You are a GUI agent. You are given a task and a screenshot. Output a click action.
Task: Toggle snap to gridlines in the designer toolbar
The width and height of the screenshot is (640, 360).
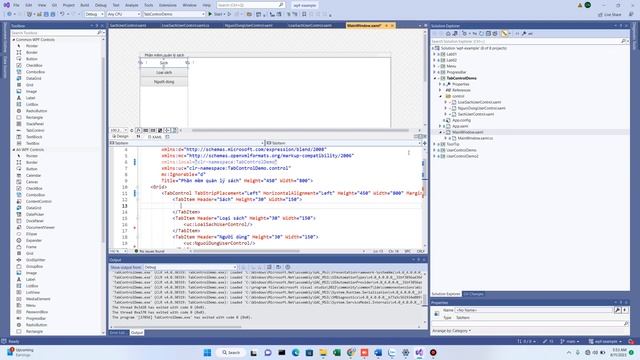pyautogui.click(x=153, y=130)
